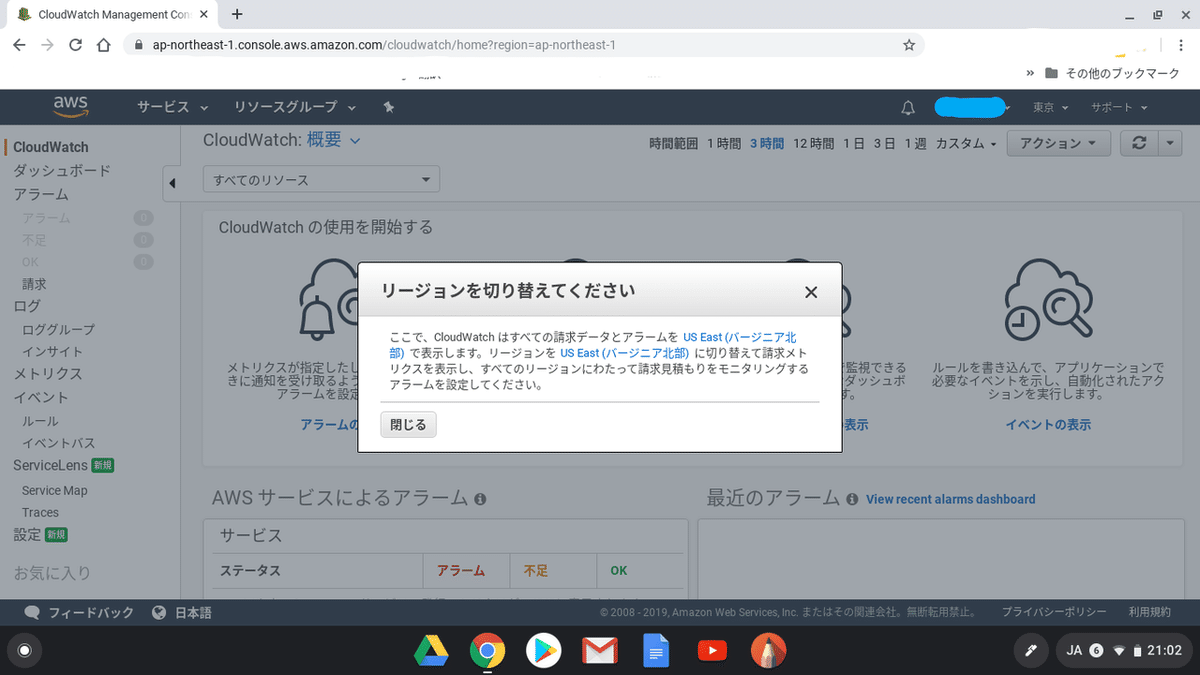Click the bookmark star in address bar
The height and width of the screenshot is (675, 1200).
tap(910, 44)
